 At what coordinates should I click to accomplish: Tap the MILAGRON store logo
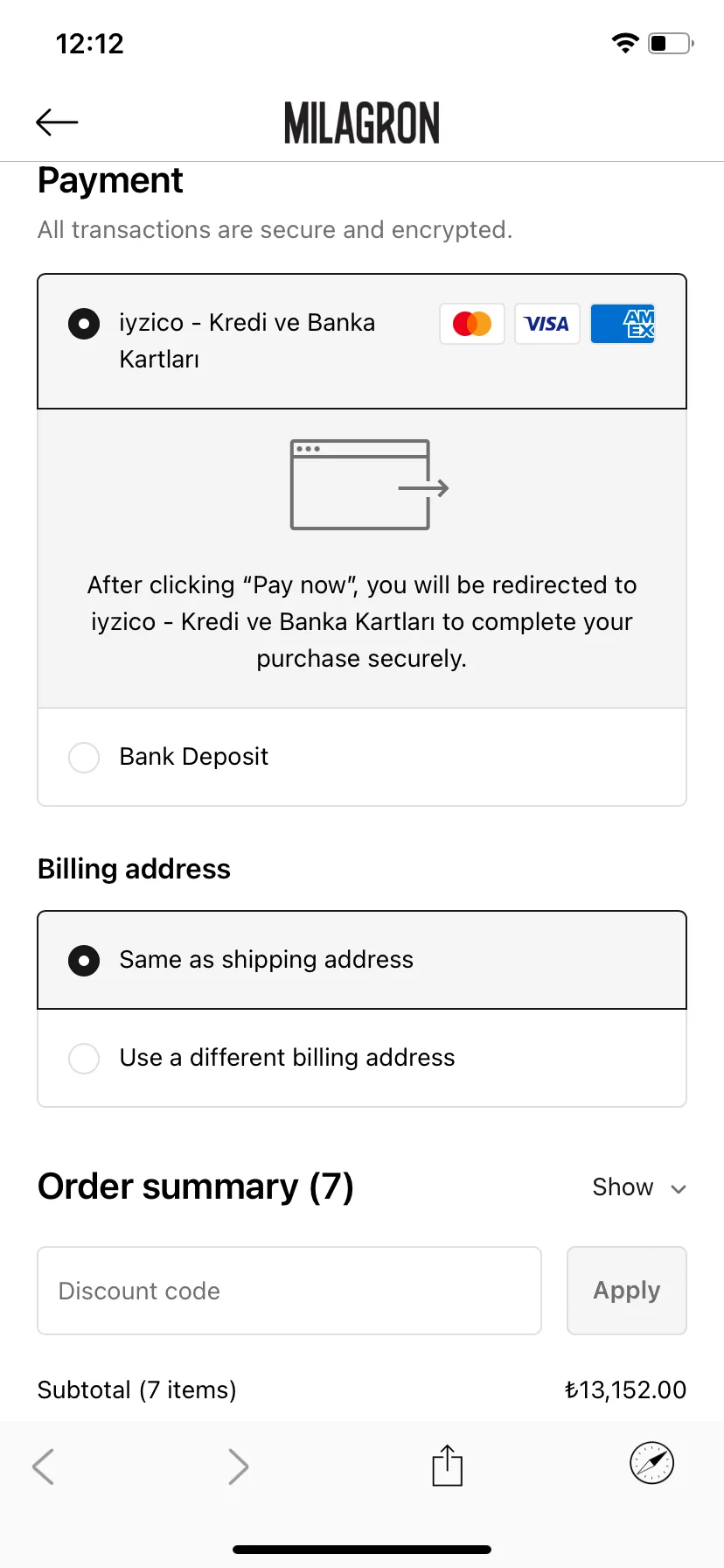tap(362, 122)
